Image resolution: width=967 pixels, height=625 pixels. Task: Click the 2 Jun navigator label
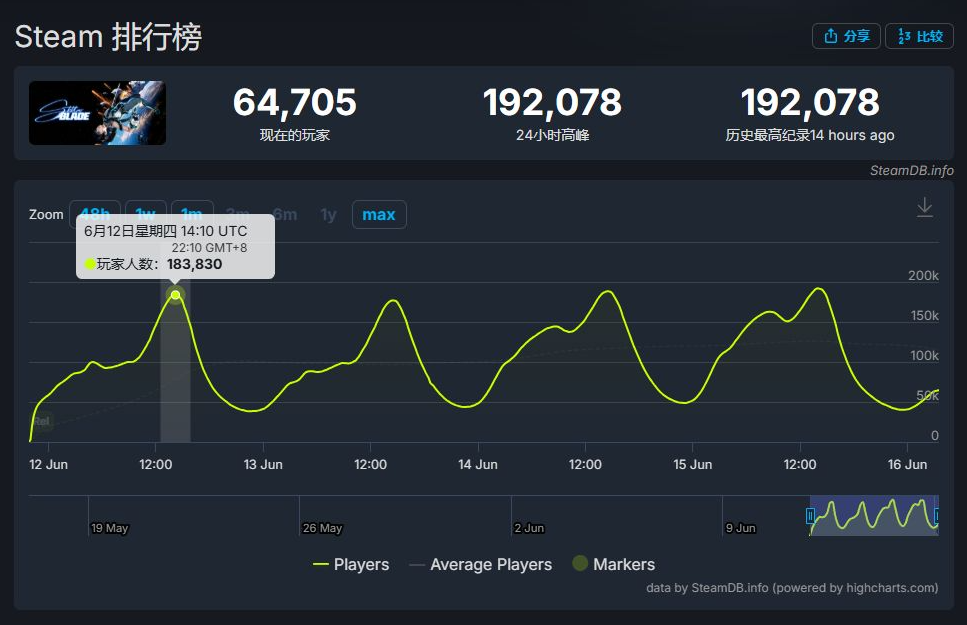(529, 528)
